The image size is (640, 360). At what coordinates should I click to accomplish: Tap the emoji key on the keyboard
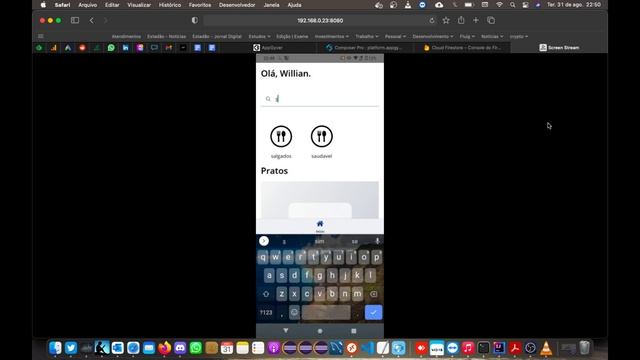pos(294,313)
